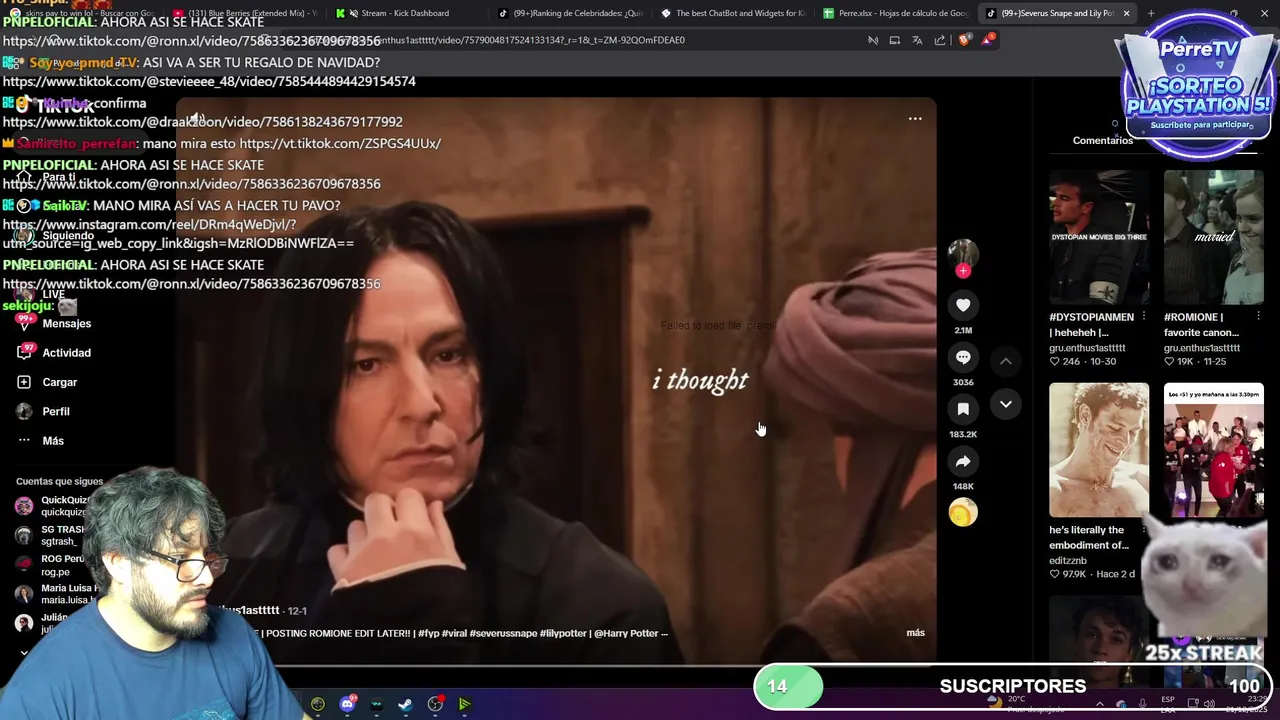Open the #ROMIONE married video thumbnail
The height and width of the screenshot is (720, 1280).
click(1213, 237)
